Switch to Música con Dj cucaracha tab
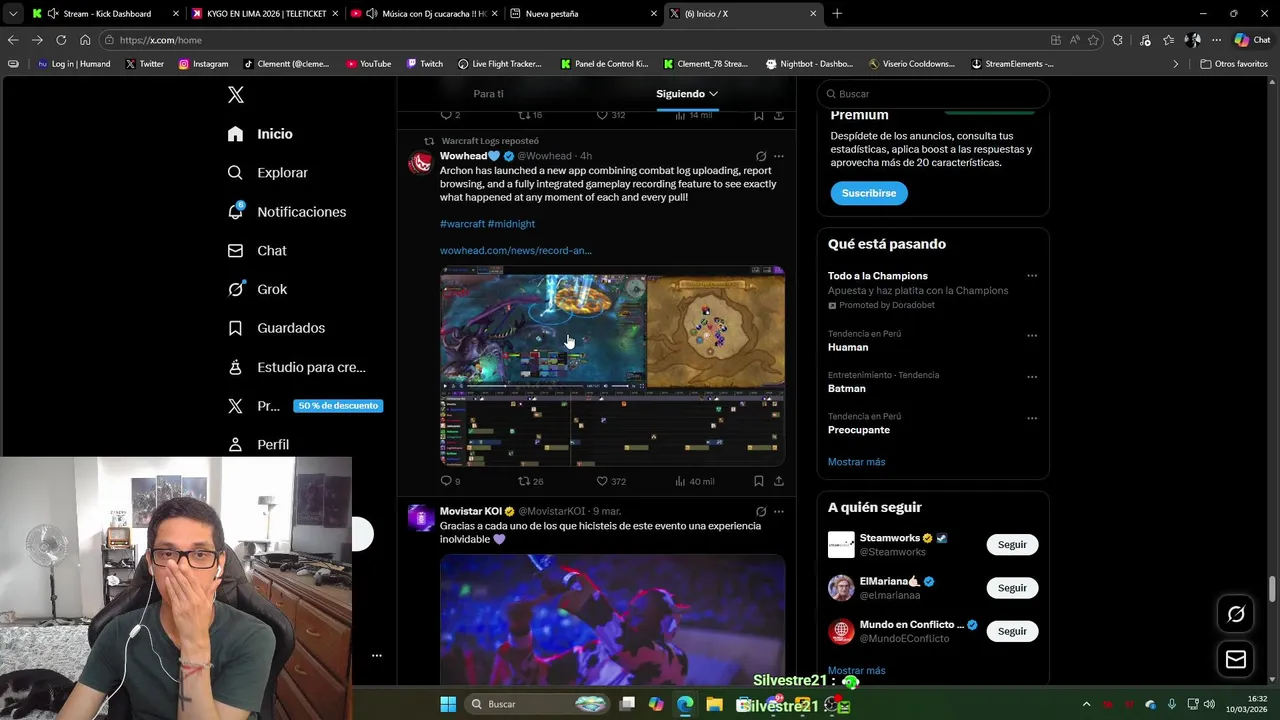 pyautogui.click(x=425, y=14)
